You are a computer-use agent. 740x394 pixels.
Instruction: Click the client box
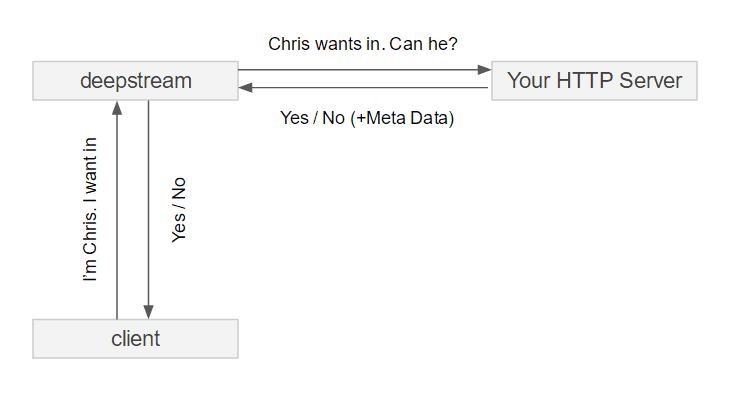(x=135, y=339)
